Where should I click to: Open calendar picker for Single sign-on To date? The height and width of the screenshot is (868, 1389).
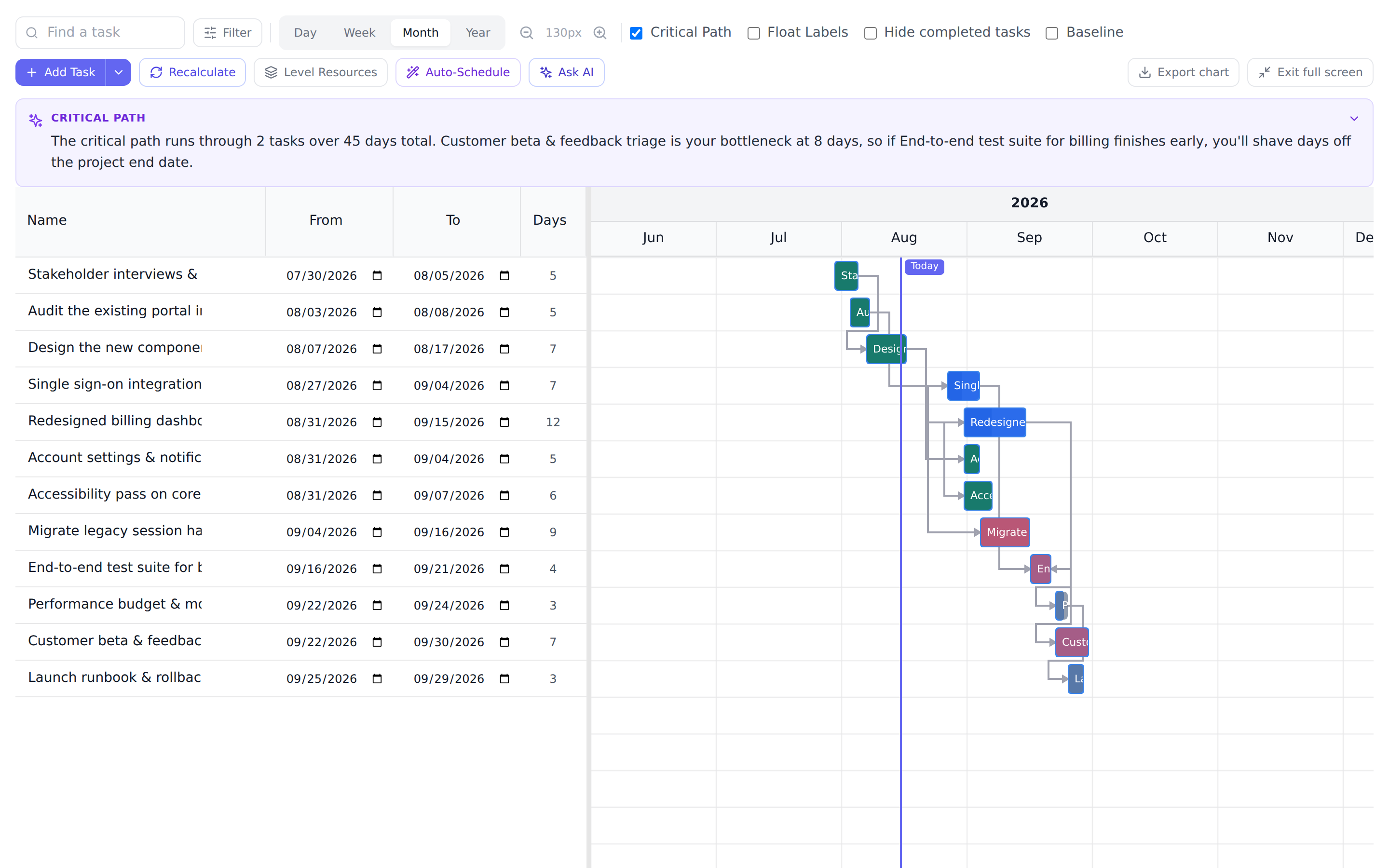pyautogui.click(x=504, y=386)
